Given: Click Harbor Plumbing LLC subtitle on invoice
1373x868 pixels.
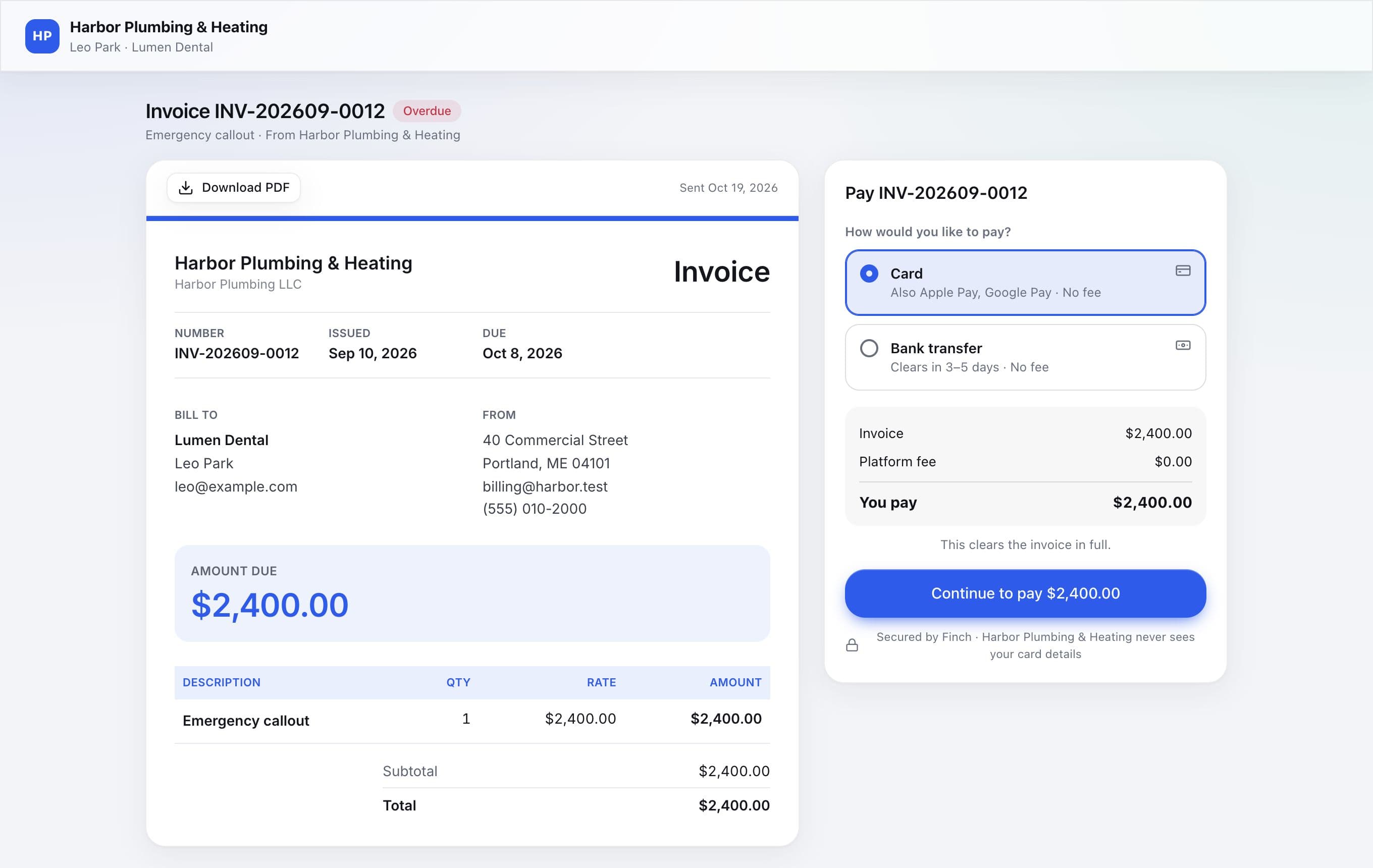Looking at the screenshot, I should coord(238,285).
